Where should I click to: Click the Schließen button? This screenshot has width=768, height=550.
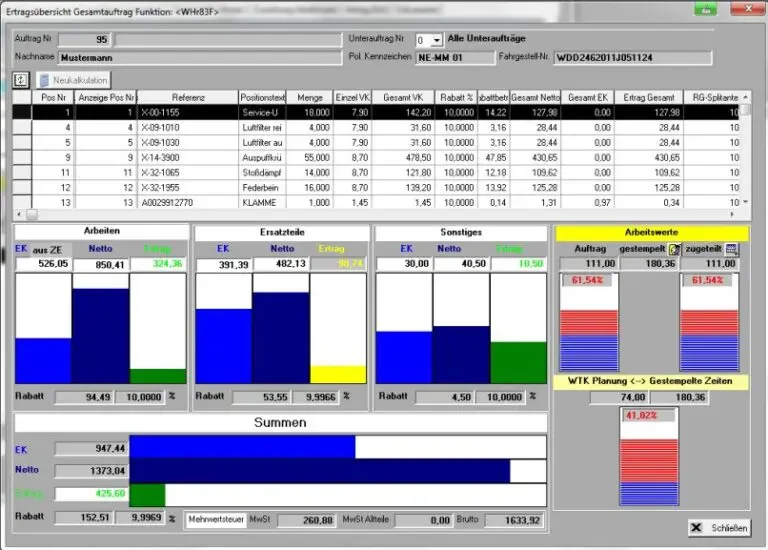[719, 528]
